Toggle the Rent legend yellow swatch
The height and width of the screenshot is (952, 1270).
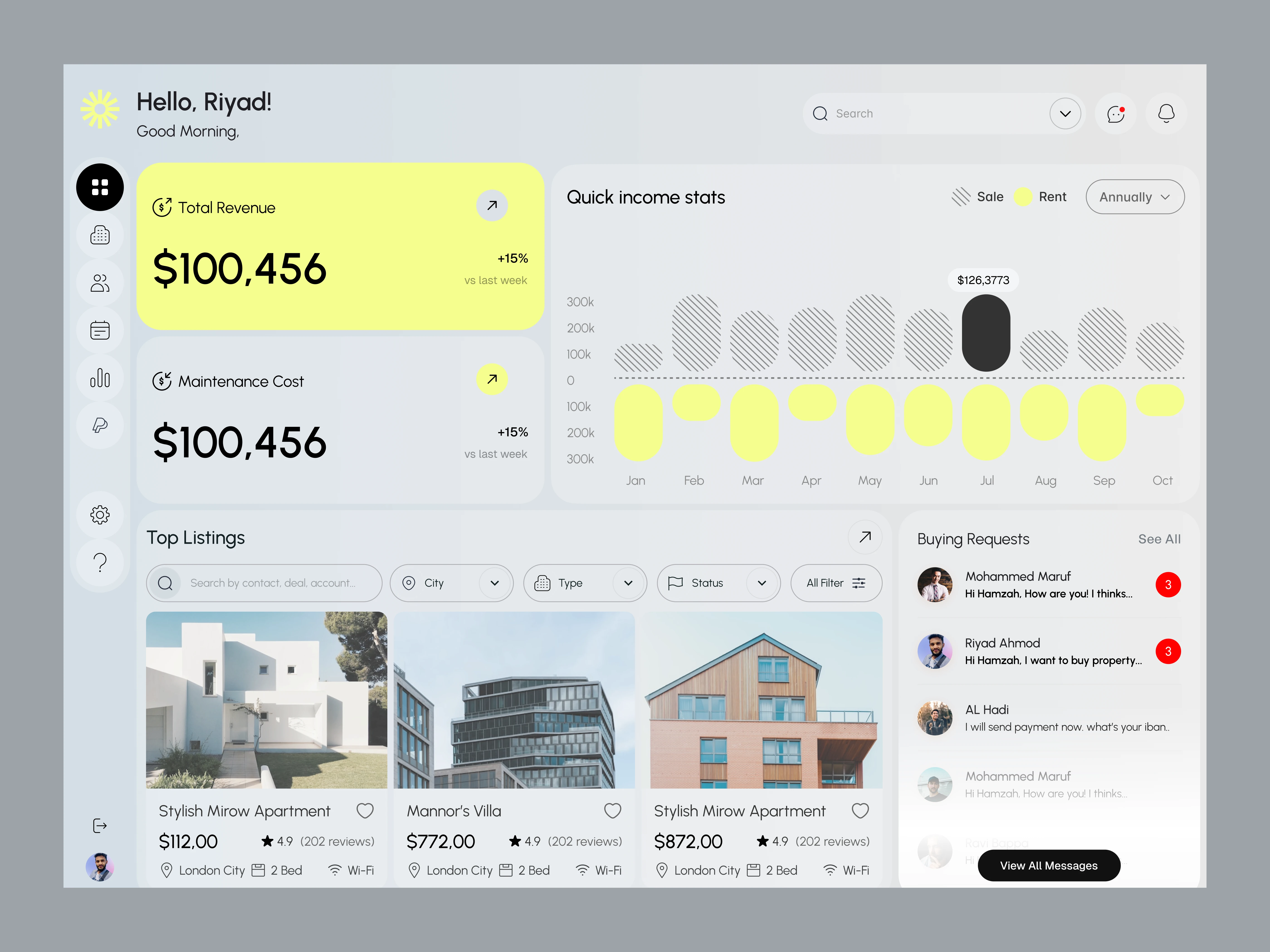[x=1023, y=197]
